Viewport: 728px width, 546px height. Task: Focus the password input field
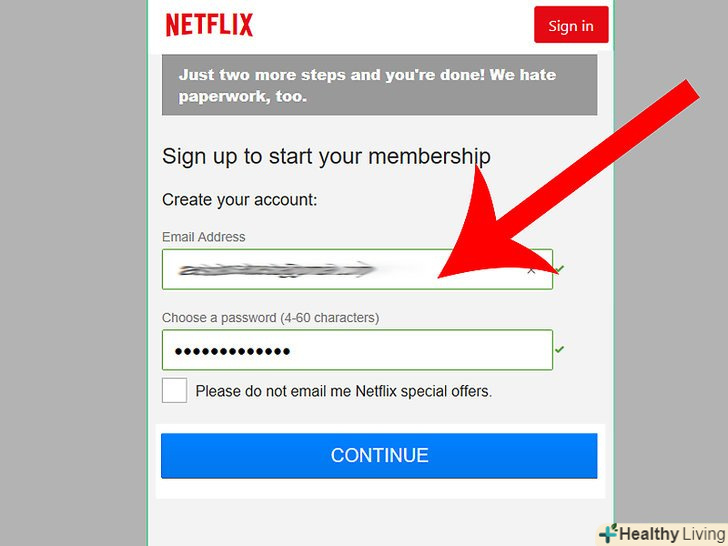[x=357, y=350]
